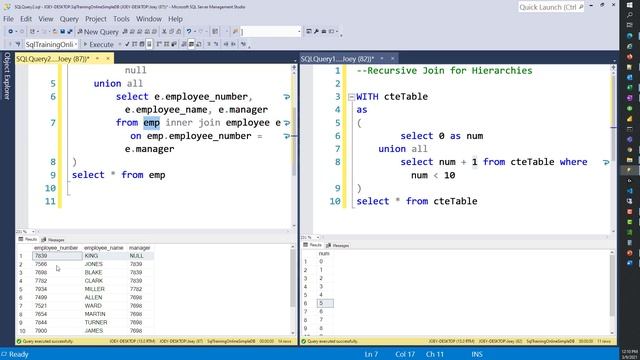Screen dimensions: 640x360
Task: Select the NULL manager cell
Action: coord(140,256)
